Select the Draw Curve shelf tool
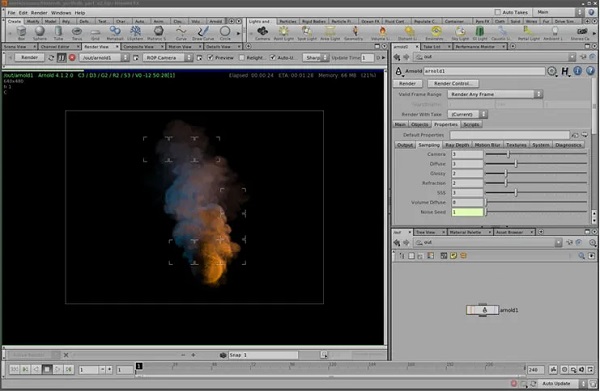This screenshot has height=391, width=600. pos(203,33)
